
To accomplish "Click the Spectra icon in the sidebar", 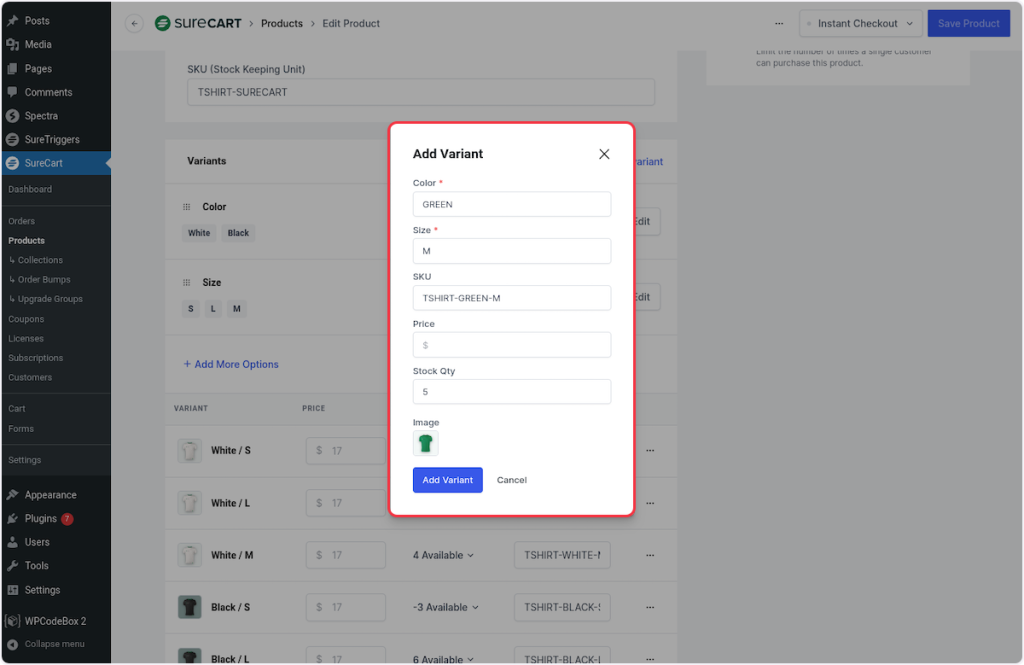I will 12,116.
